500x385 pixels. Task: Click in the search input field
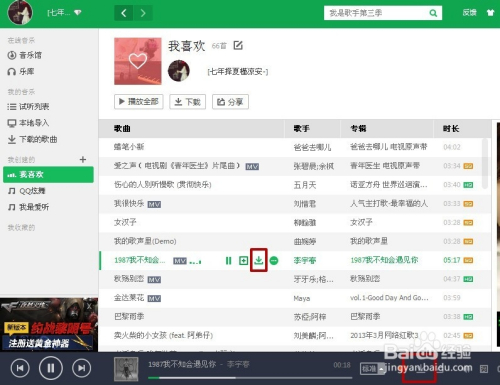pos(376,13)
